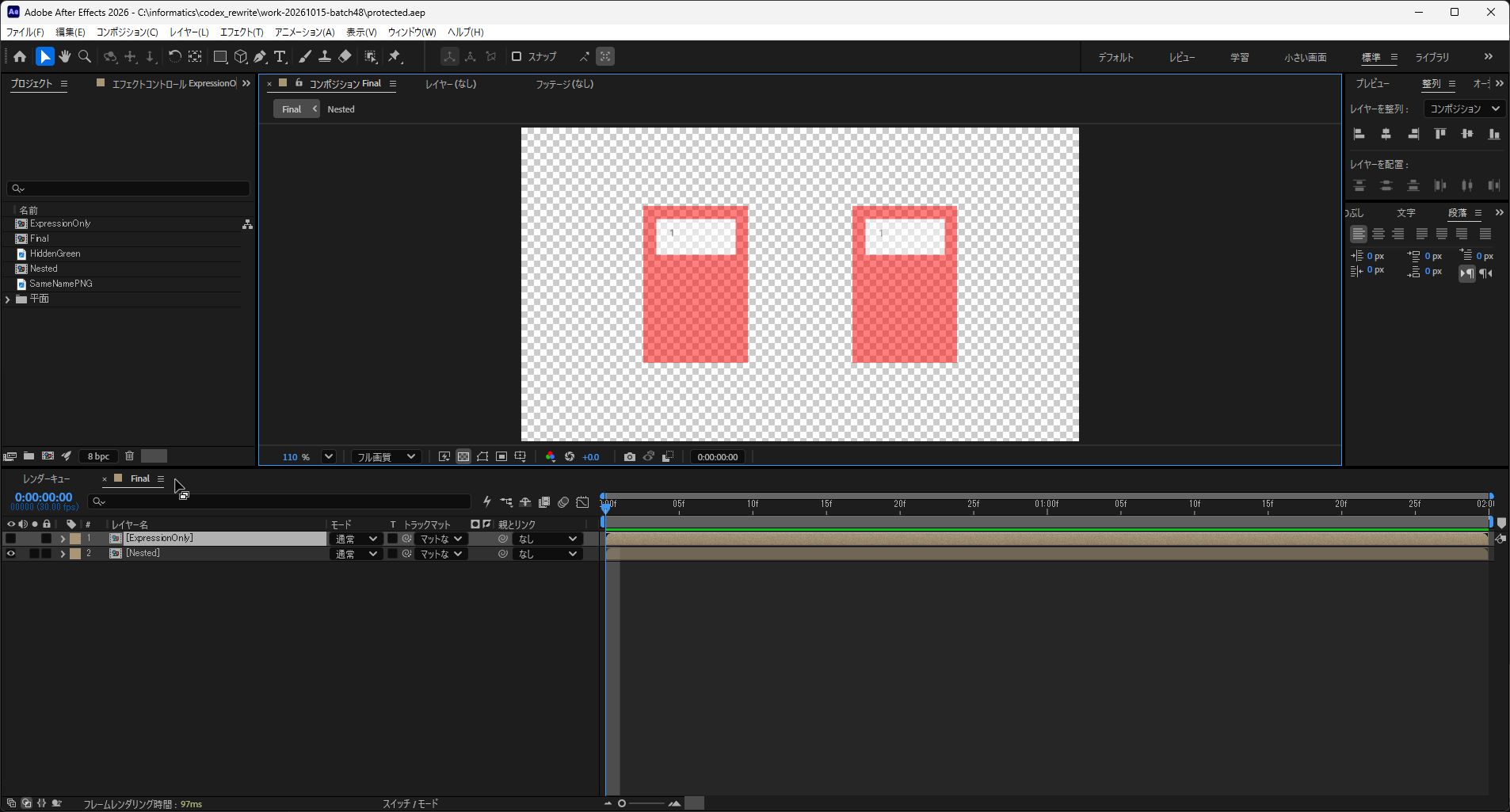Switch to the プレビュー panel tab
The image size is (1510, 812).
click(1372, 83)
